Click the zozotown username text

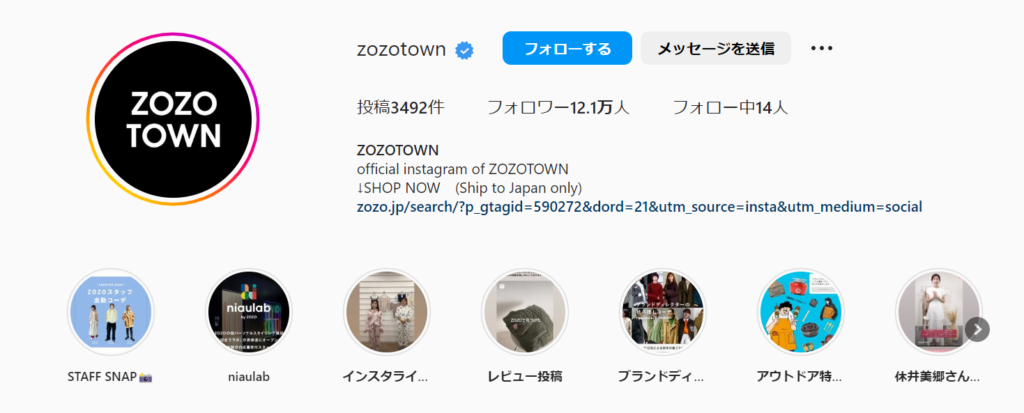(x=402, y=49)
